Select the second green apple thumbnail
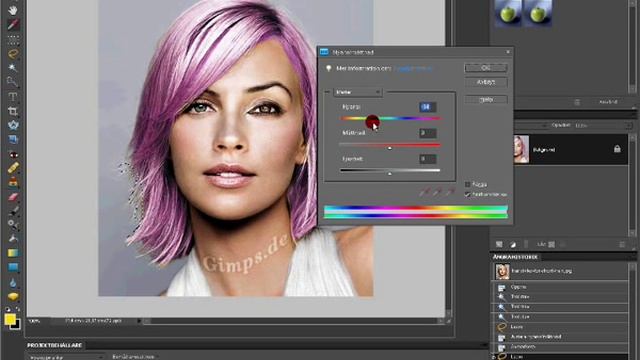 (x=538, y=13)
